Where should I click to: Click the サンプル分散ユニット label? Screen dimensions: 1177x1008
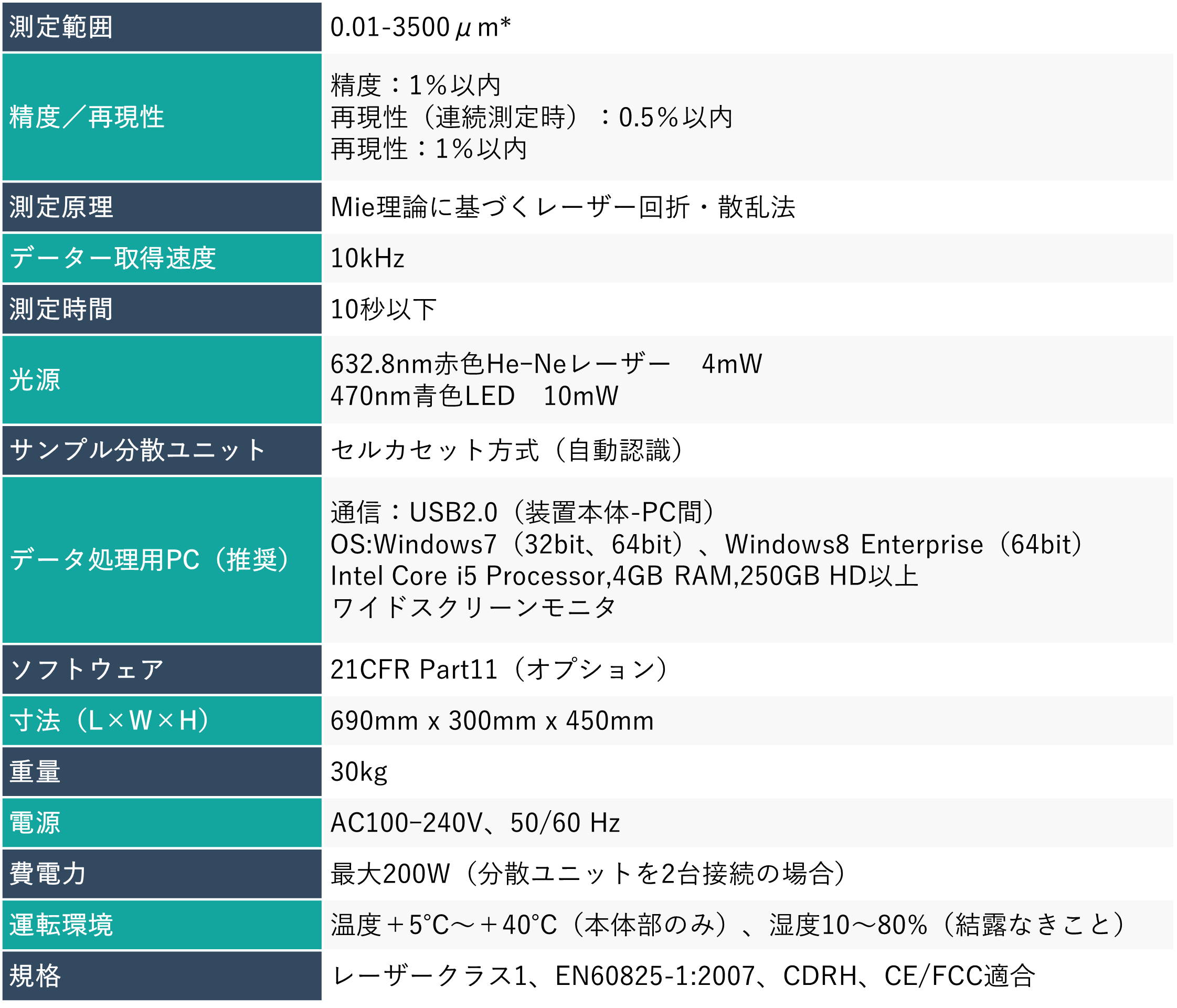137,450
